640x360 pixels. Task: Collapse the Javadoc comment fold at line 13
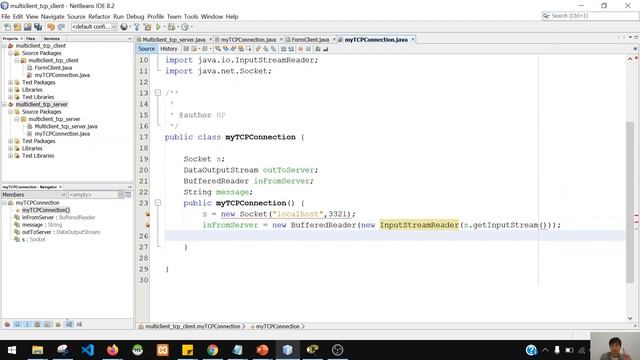pyautogui.click(x=158, y=93)
